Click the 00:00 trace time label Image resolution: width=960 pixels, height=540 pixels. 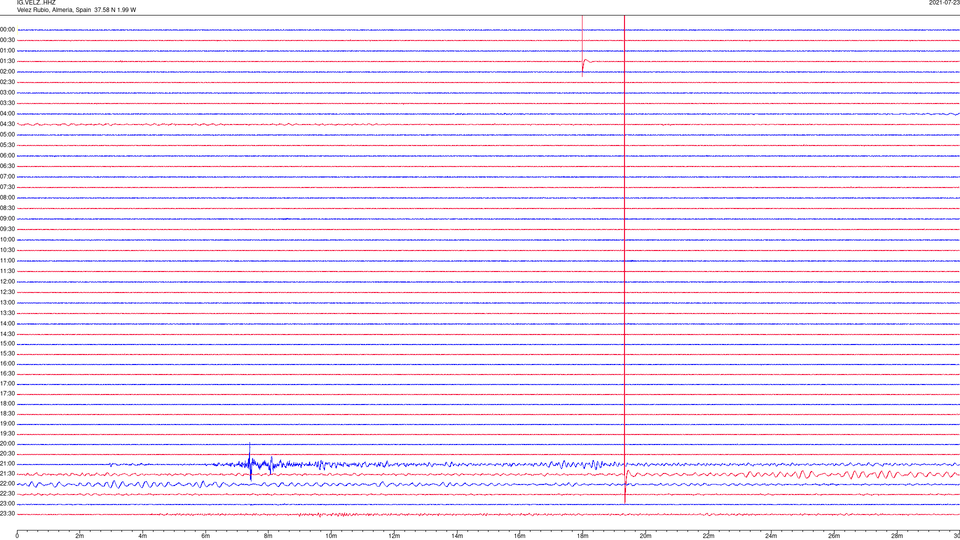7,29
